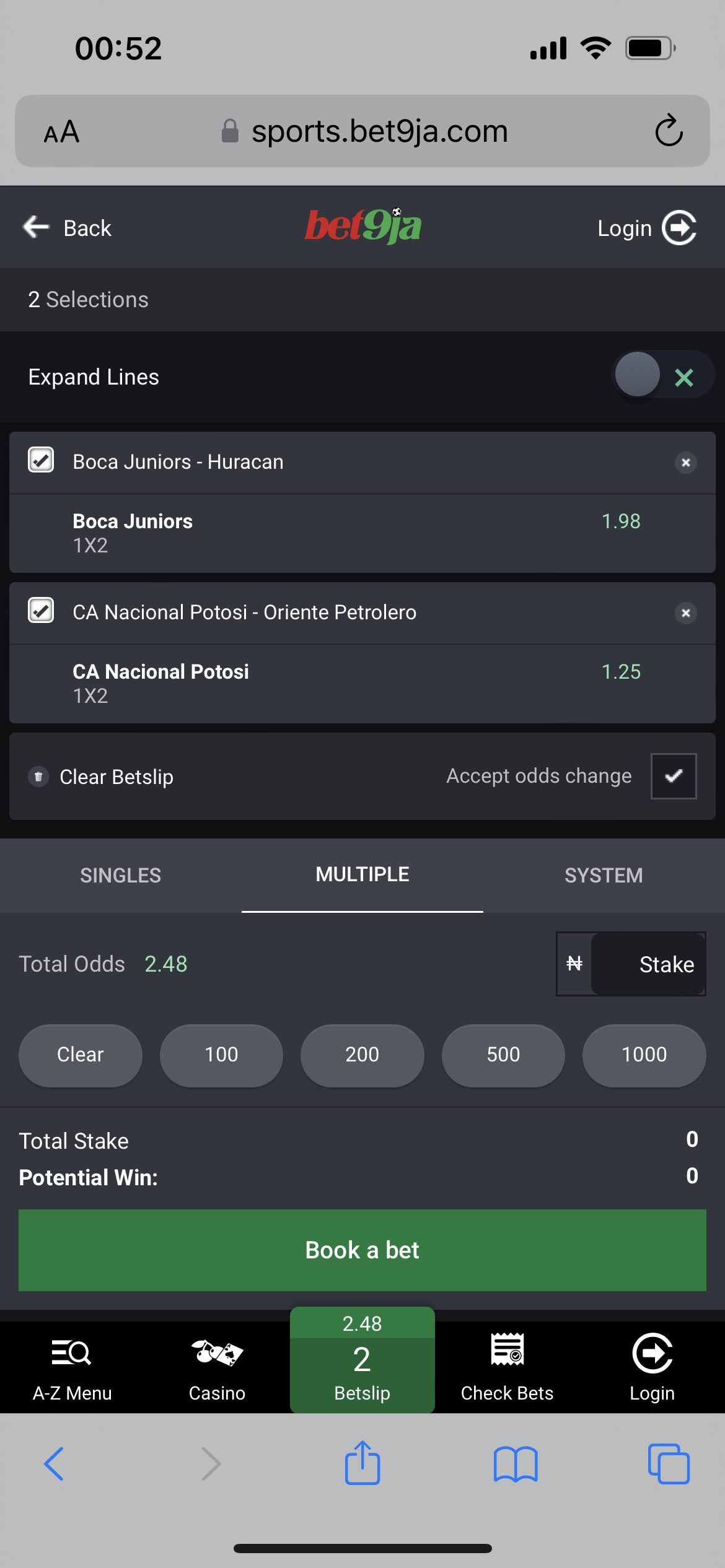Image resolution: width=725 pixels, height=1568 pixels.
Task: Open the Safari share sheet
Action: (x=362, y=1464)
